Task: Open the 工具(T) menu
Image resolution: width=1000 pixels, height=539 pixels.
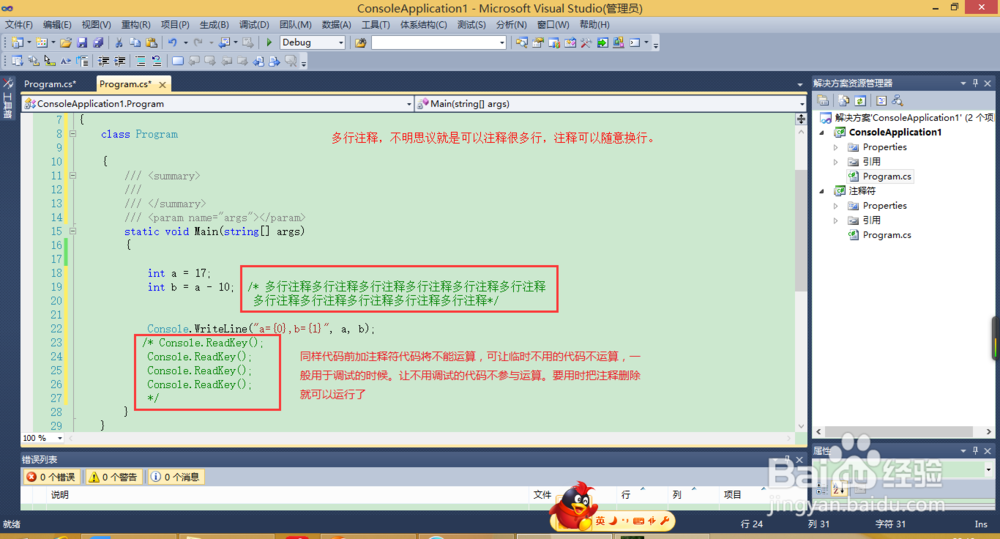Action: pos(376,24)
